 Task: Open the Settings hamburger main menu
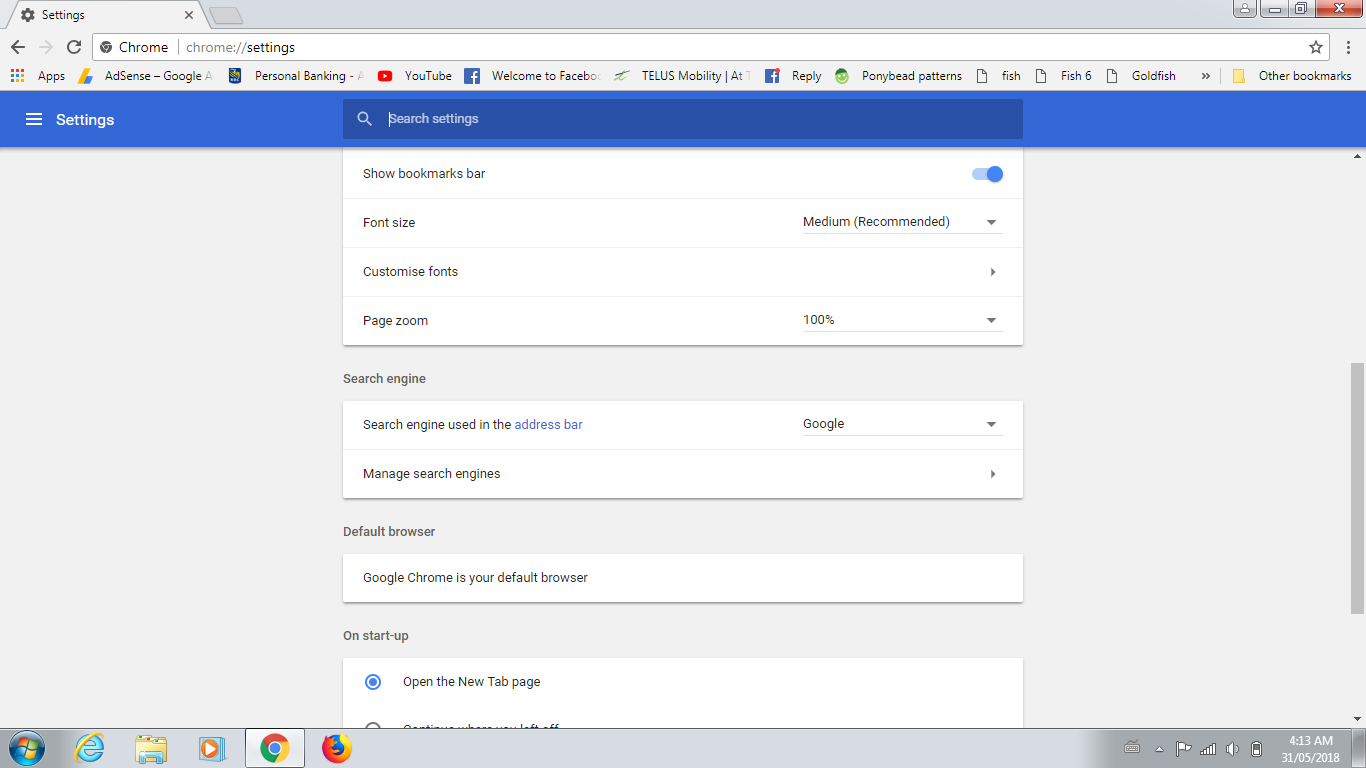click(x=34, y=119)
